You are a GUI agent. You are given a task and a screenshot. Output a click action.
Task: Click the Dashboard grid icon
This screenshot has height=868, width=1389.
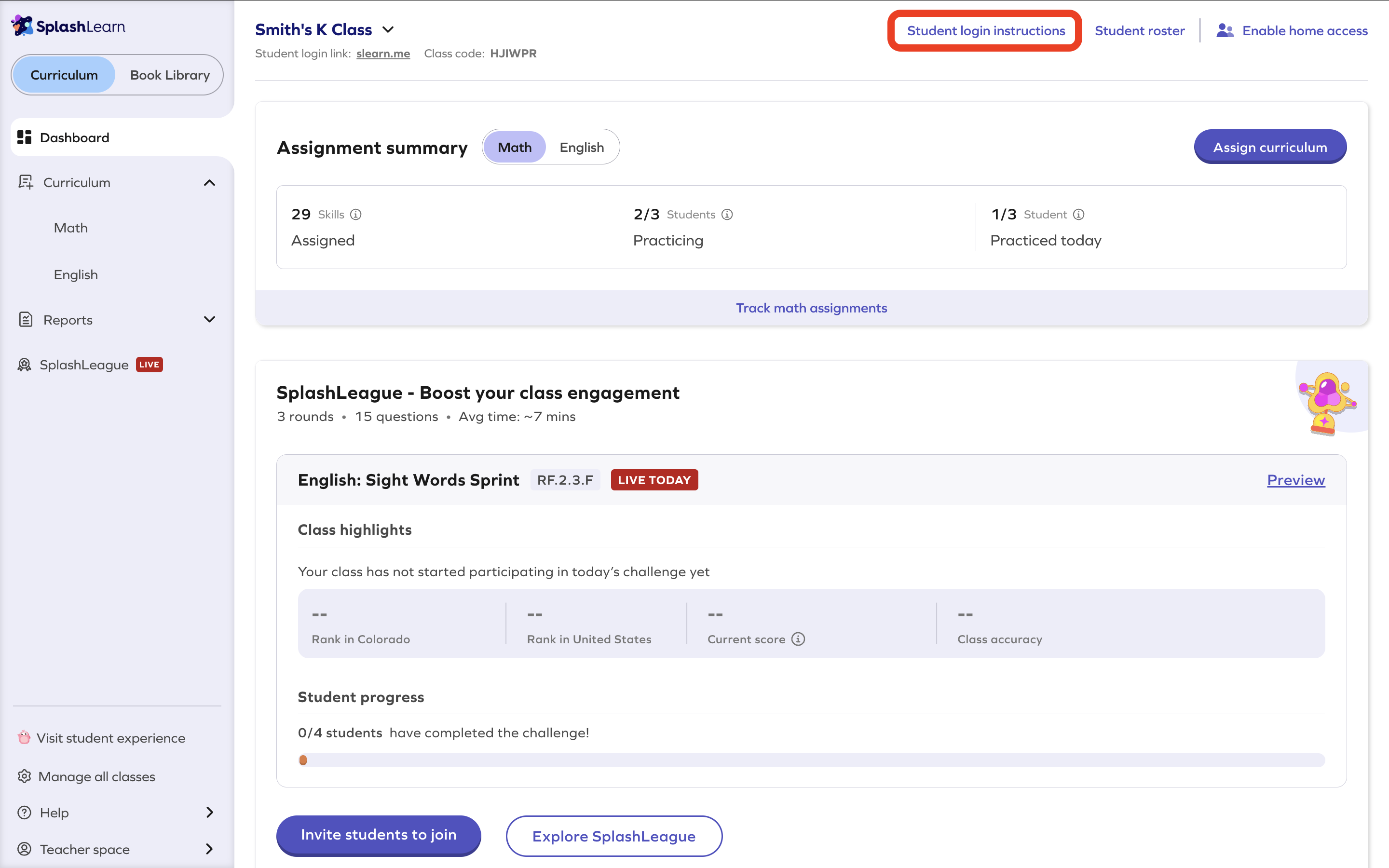click(24, 138)
